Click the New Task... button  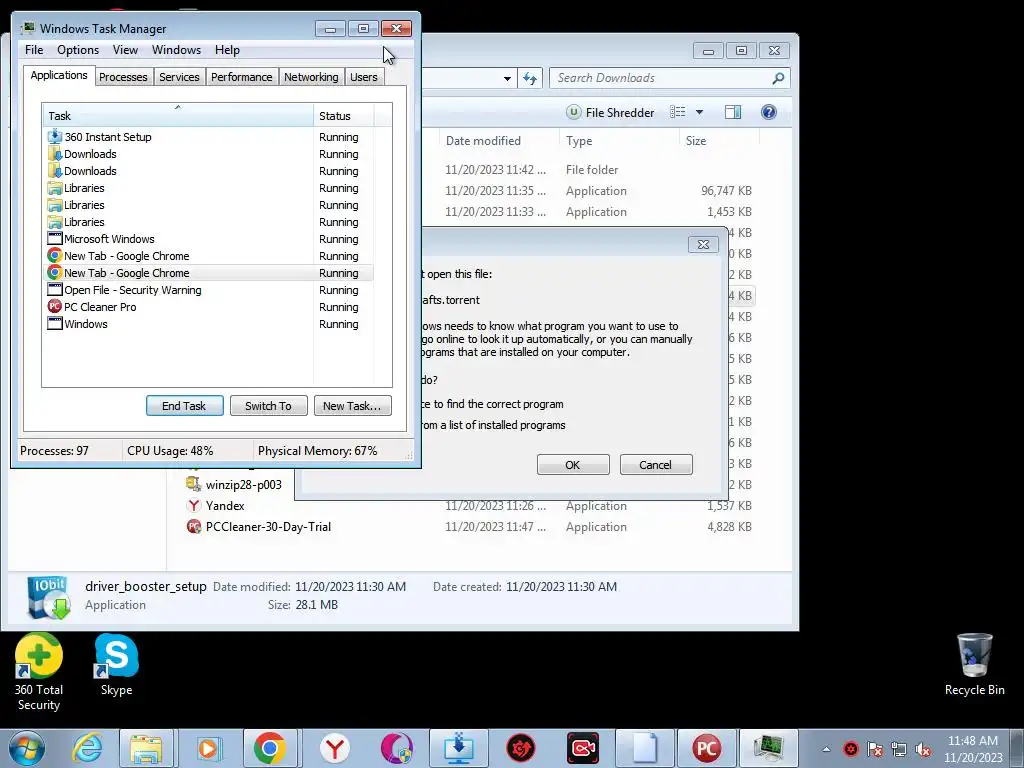(x=352, y=406)
